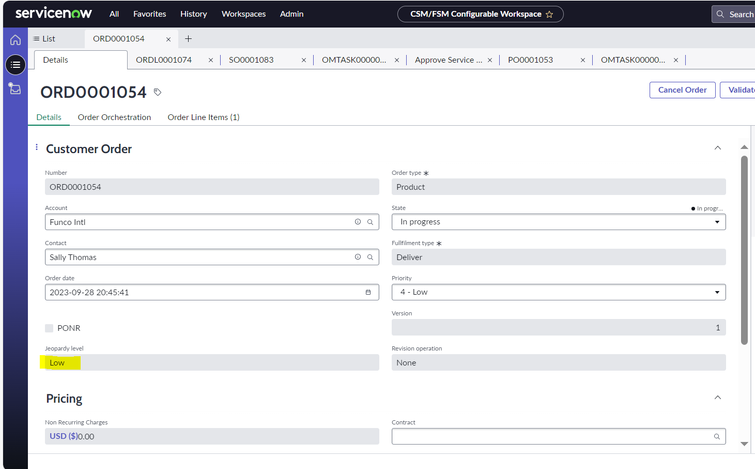Click the Validate button

pos(738,90)
